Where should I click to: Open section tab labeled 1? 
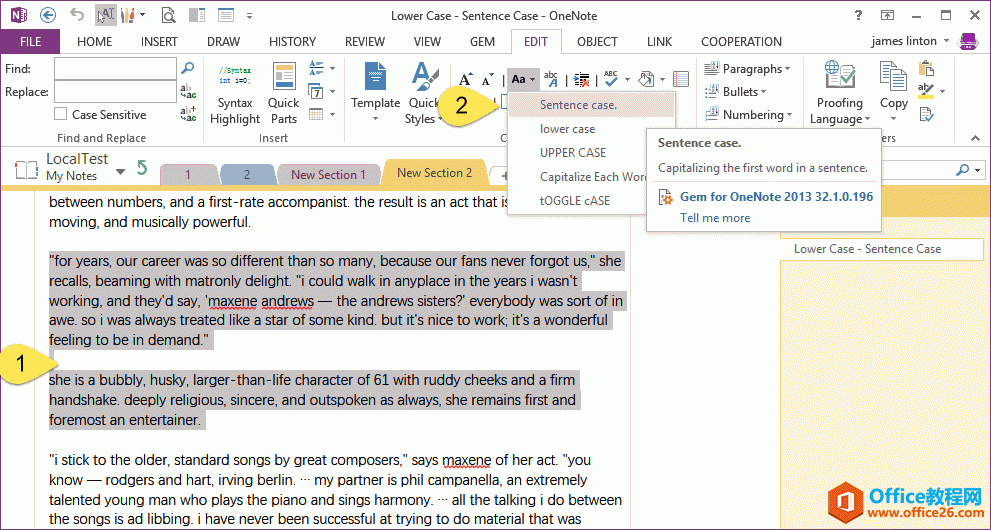(x=188, y=175)
